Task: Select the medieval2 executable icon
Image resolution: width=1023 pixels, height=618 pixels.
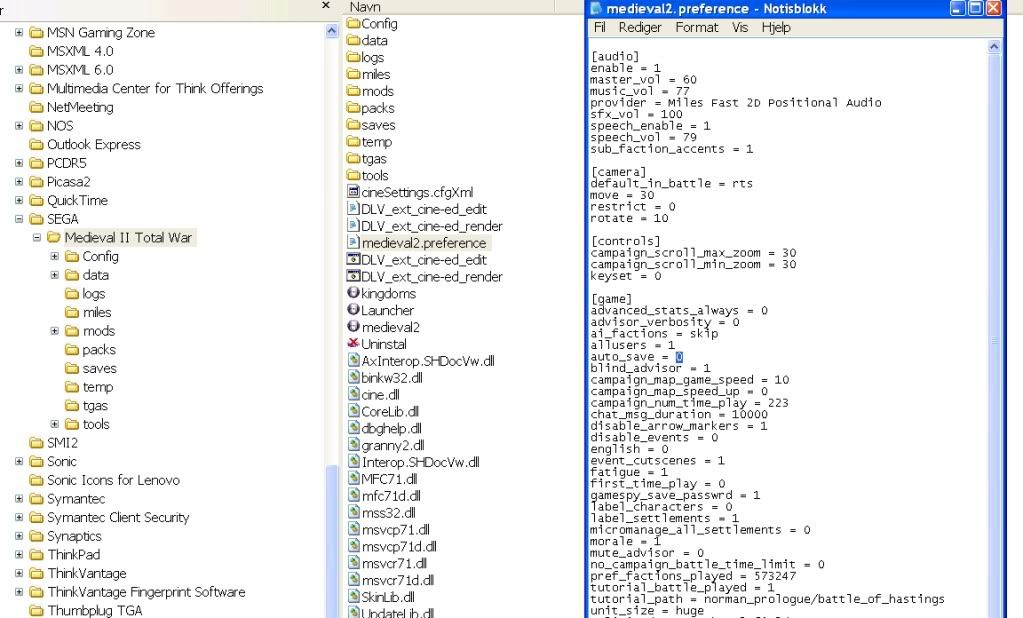Action: (x=353, y=327)
